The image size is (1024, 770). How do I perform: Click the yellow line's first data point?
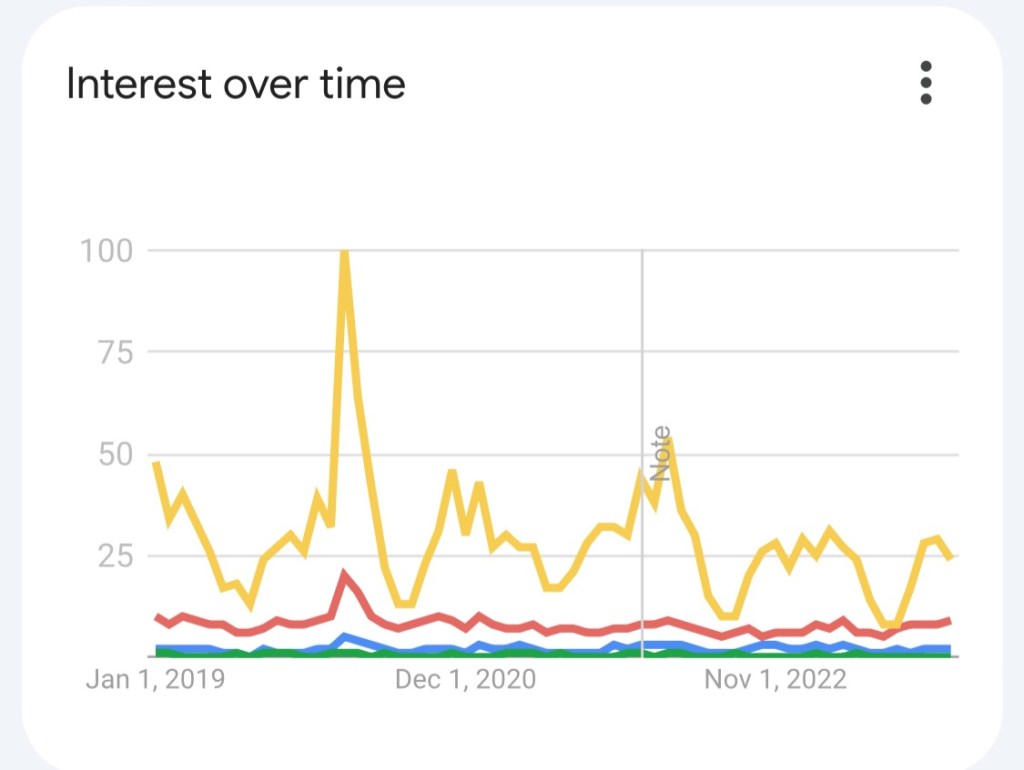(x=156, y=462)
